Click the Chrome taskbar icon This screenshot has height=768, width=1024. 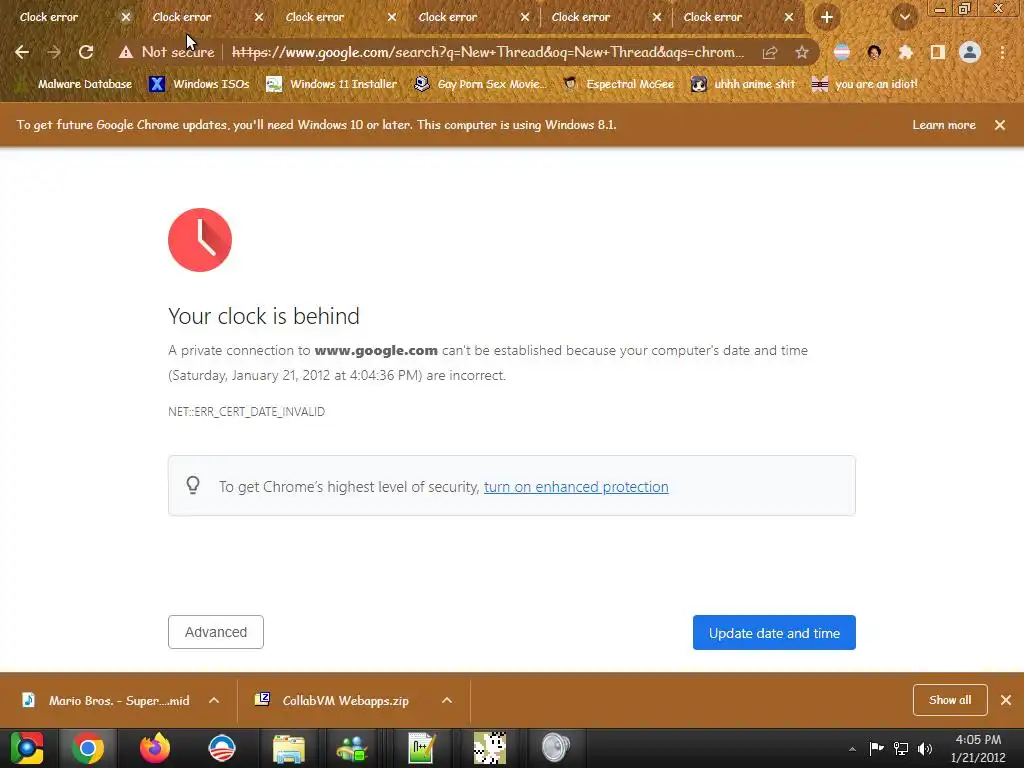tap(88, 748)
